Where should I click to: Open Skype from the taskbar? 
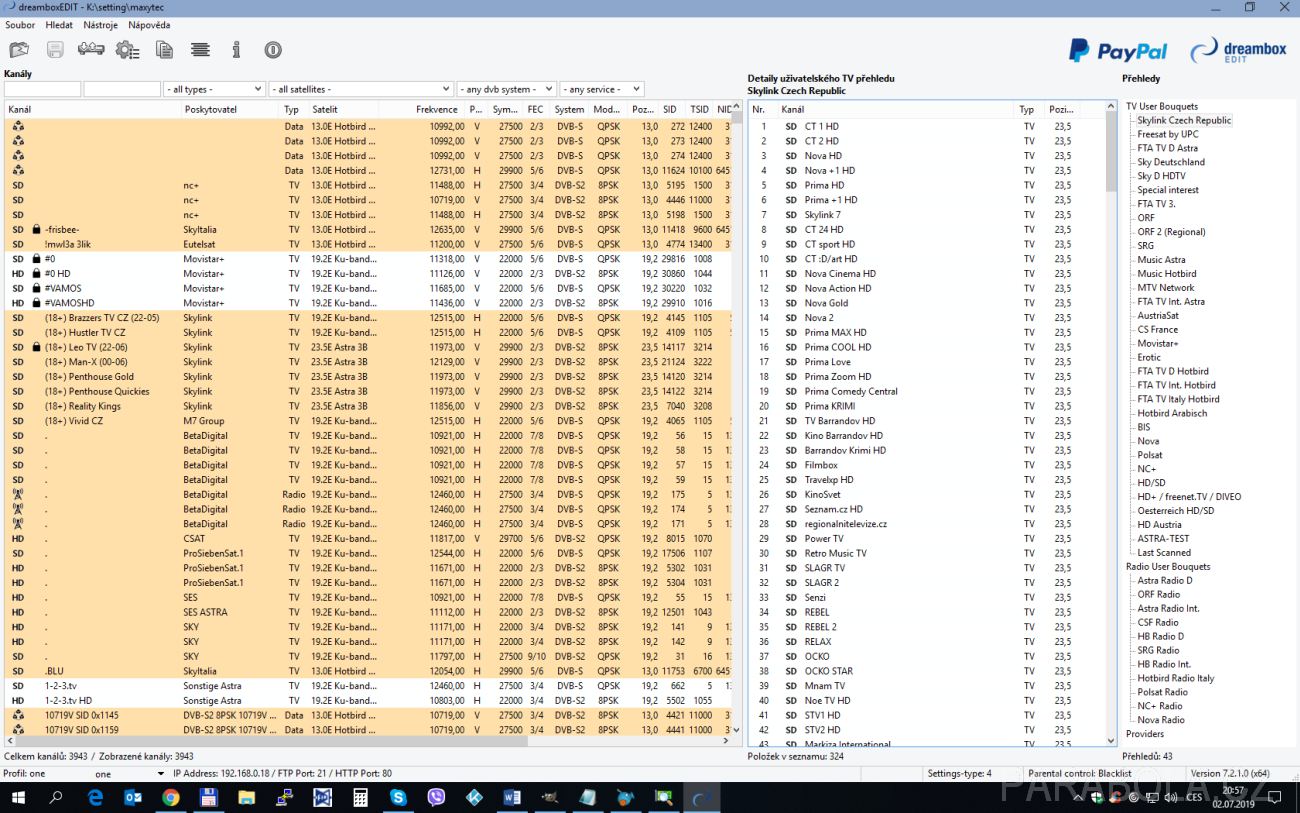(398, 797)
